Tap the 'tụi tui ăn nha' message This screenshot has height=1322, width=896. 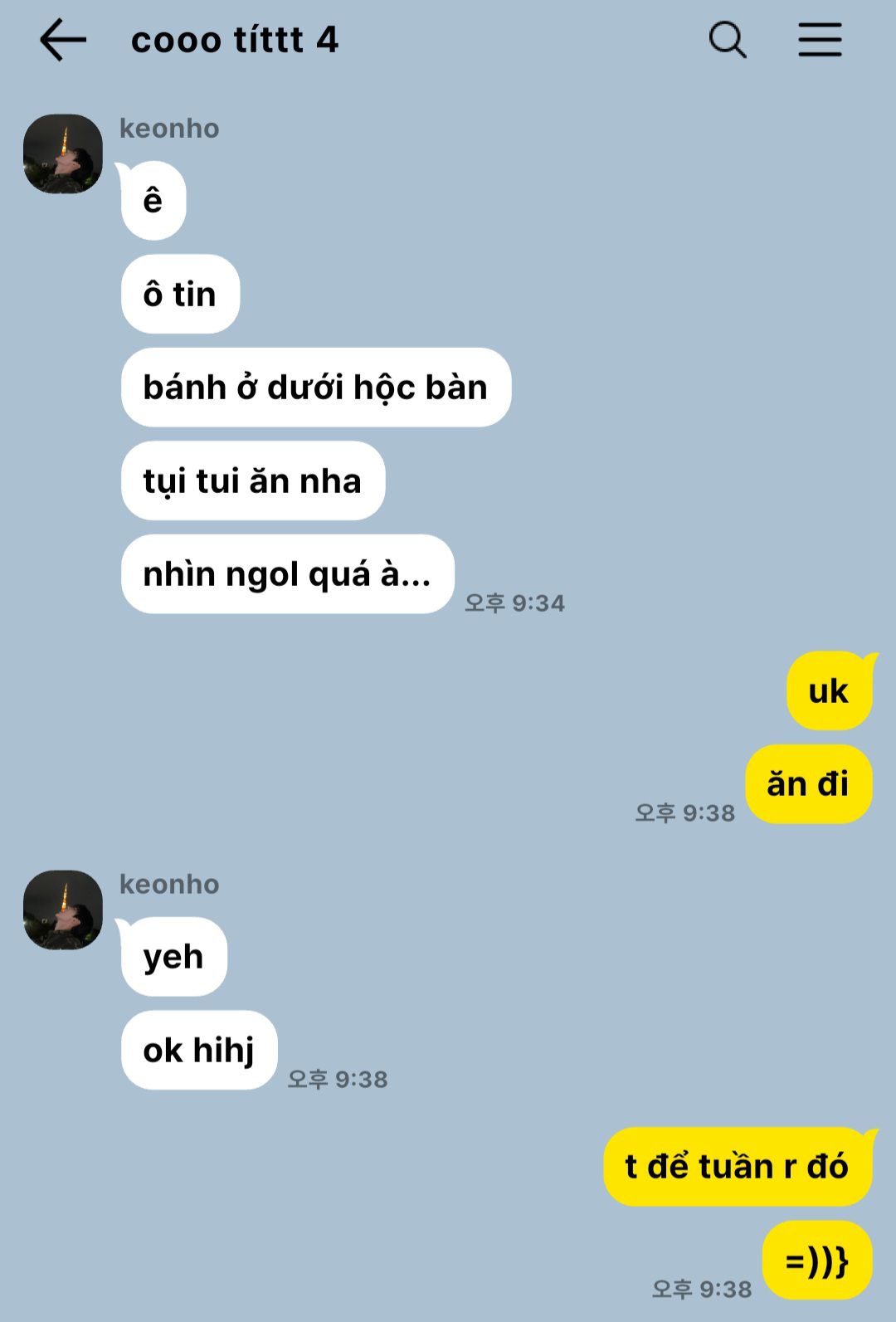tap(253, 481)
